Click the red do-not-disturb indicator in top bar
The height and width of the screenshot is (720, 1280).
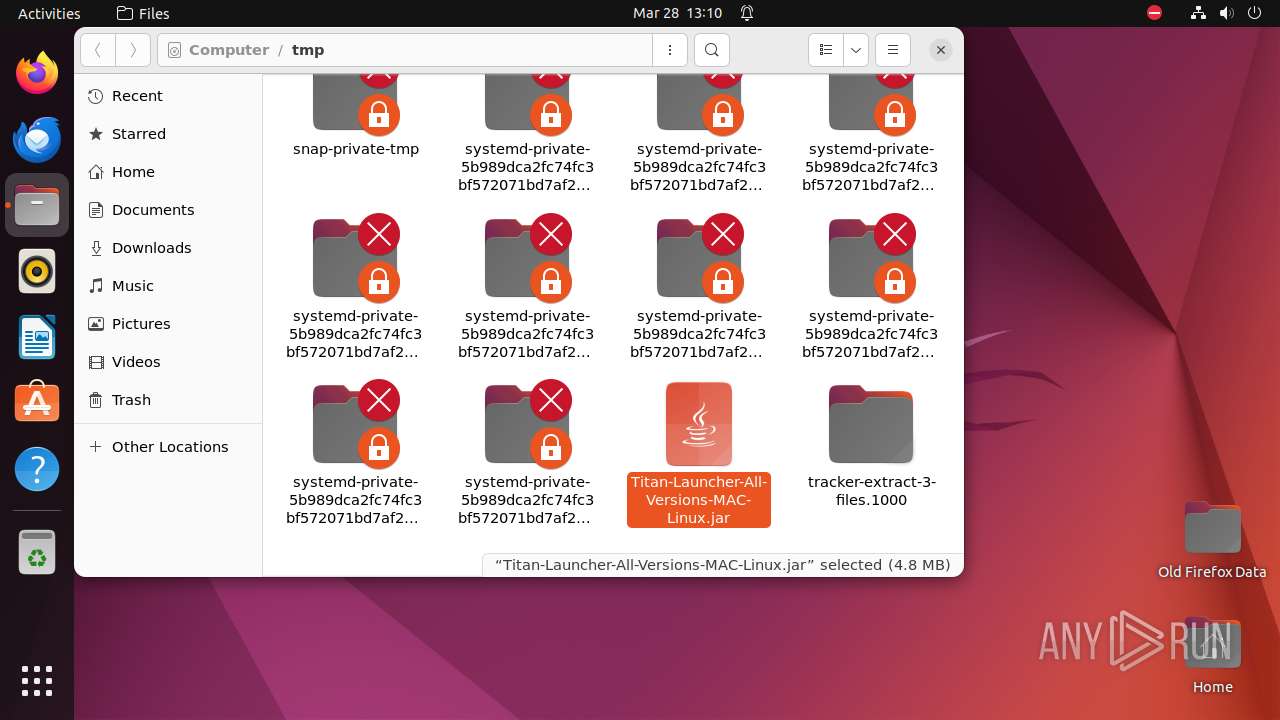click(x=1155, y=13)
